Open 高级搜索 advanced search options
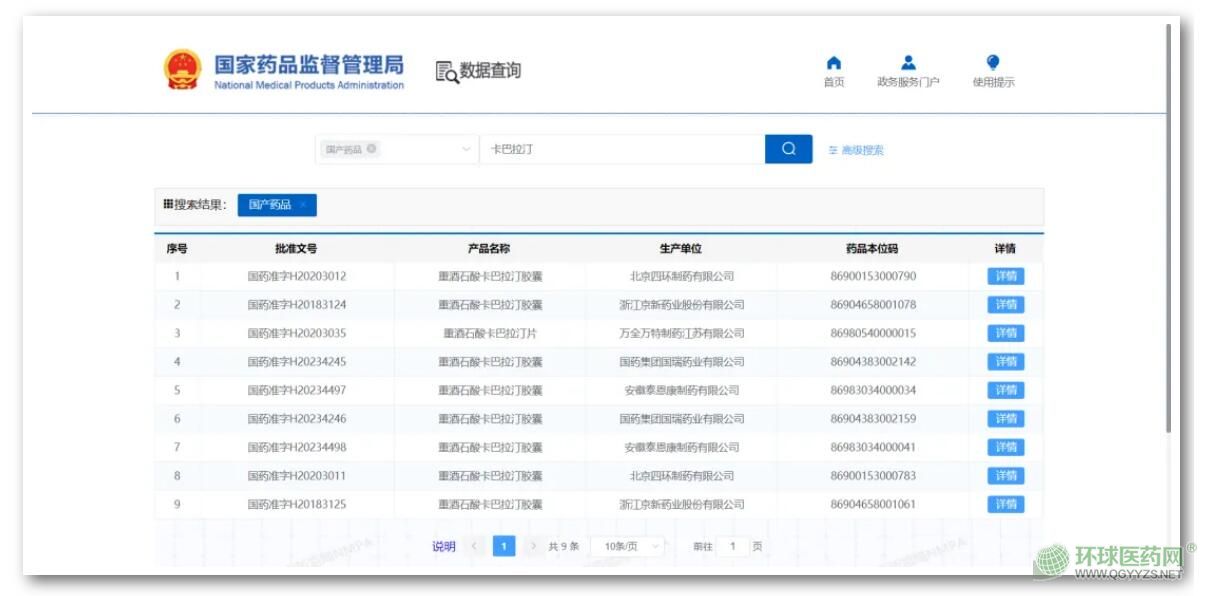 click(x=856, y=150)
